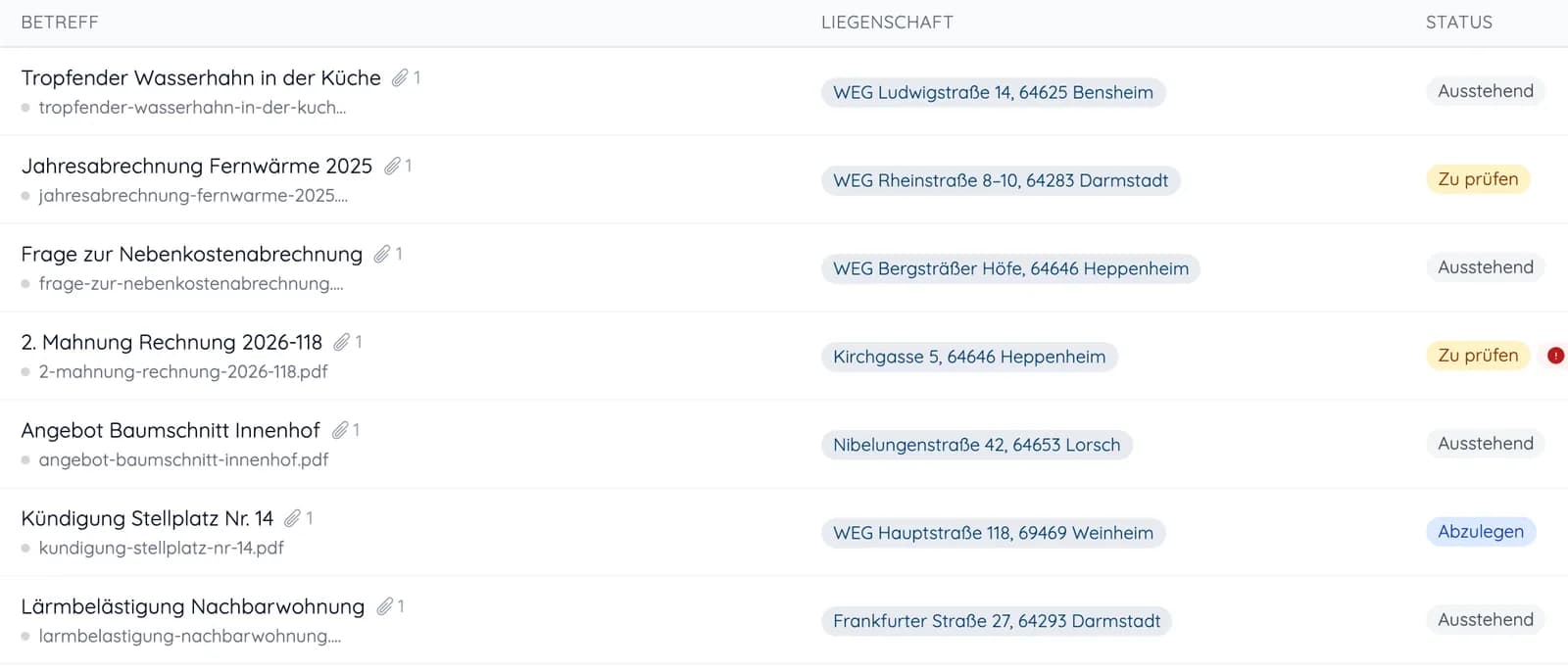Viewport: 1568px width, 672px height.
Task: Sort by the LIEGENSCHAFT column header
Action: [887, 23]
